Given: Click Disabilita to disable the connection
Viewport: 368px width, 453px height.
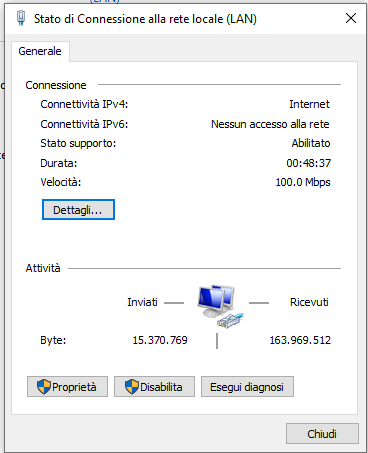Looking at the screenshot, I should (x=154, y=387).
